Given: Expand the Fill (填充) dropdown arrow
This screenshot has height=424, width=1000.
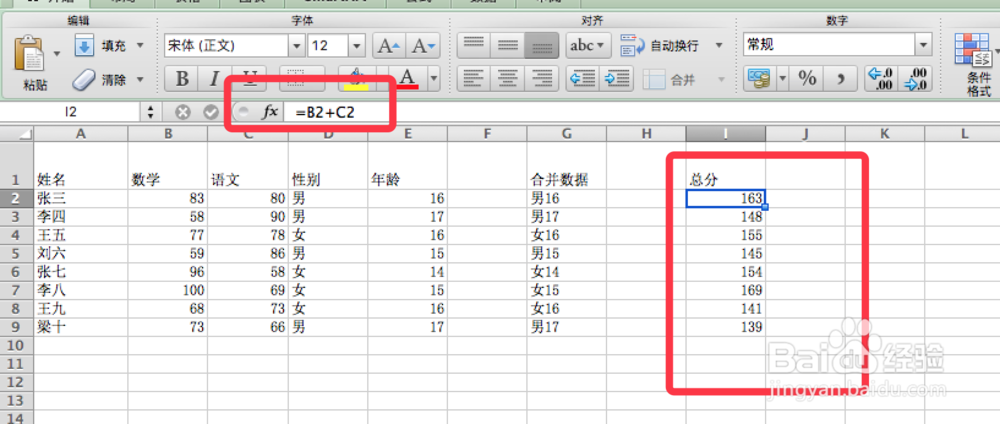Looking at the screenshot, I should 140,46.
